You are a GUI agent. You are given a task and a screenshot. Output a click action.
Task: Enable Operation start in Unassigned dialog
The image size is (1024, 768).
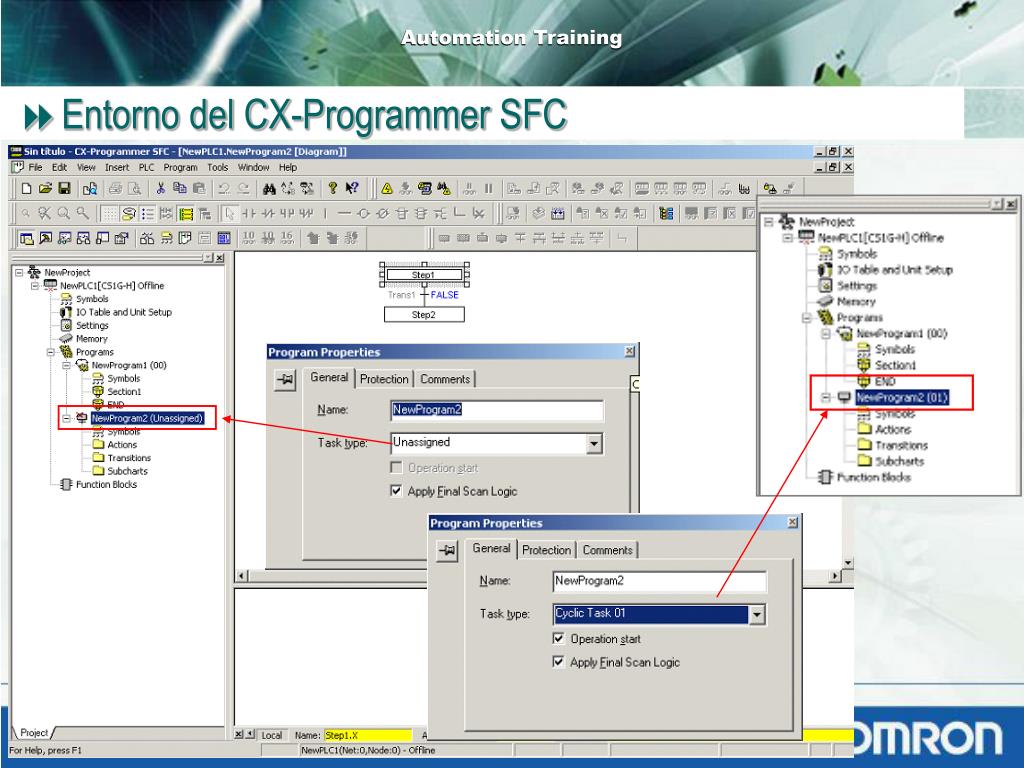(396, 468)
